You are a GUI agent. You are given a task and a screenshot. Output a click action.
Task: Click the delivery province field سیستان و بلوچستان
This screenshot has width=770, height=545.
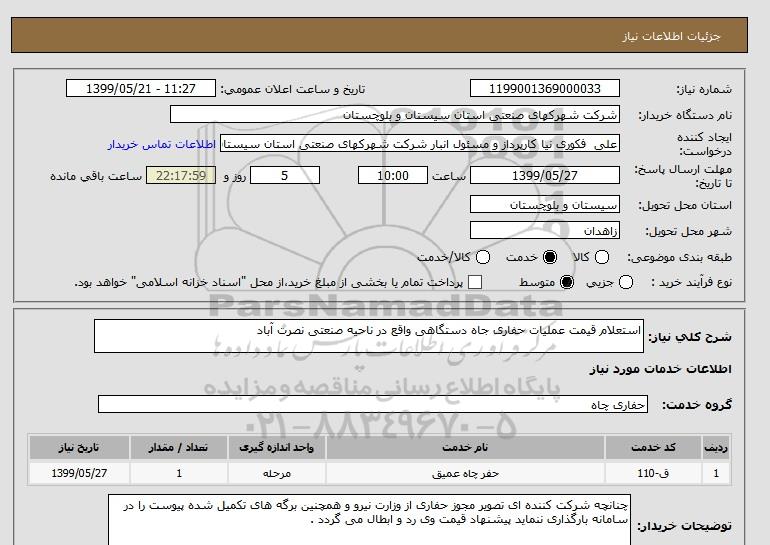[545, 205]
